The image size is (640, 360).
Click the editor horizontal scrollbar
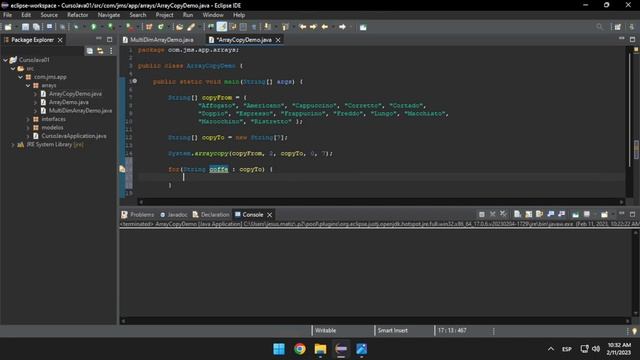[x=381, y=202]
